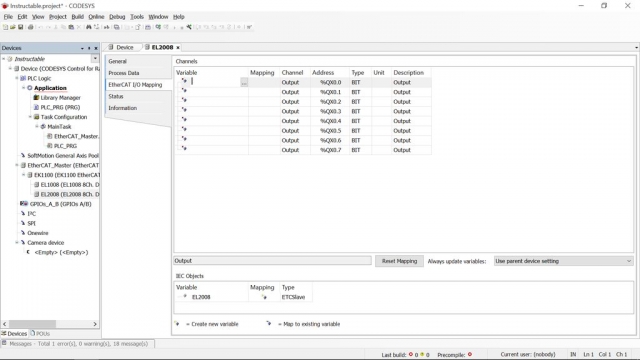
Task: Collapse the Application tree node
Action: tap(24, 88)
